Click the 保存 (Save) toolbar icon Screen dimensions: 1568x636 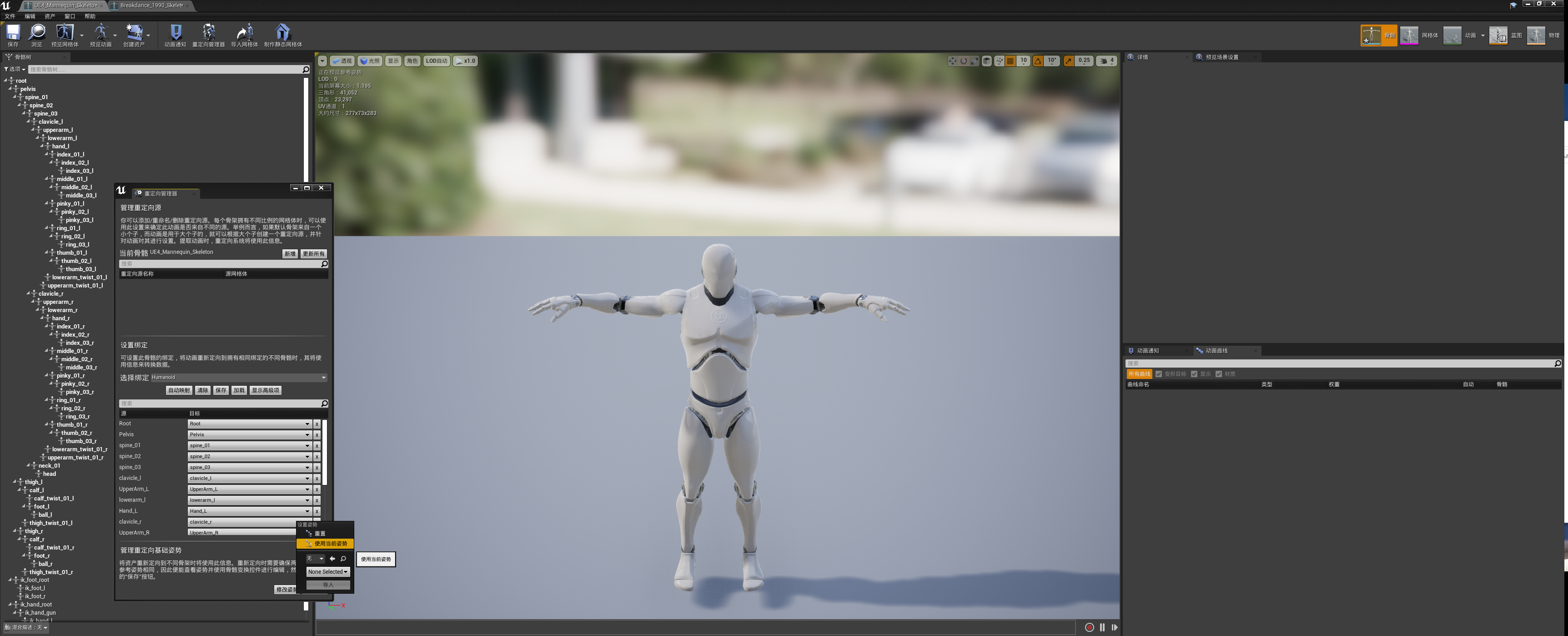click(13, 32)
